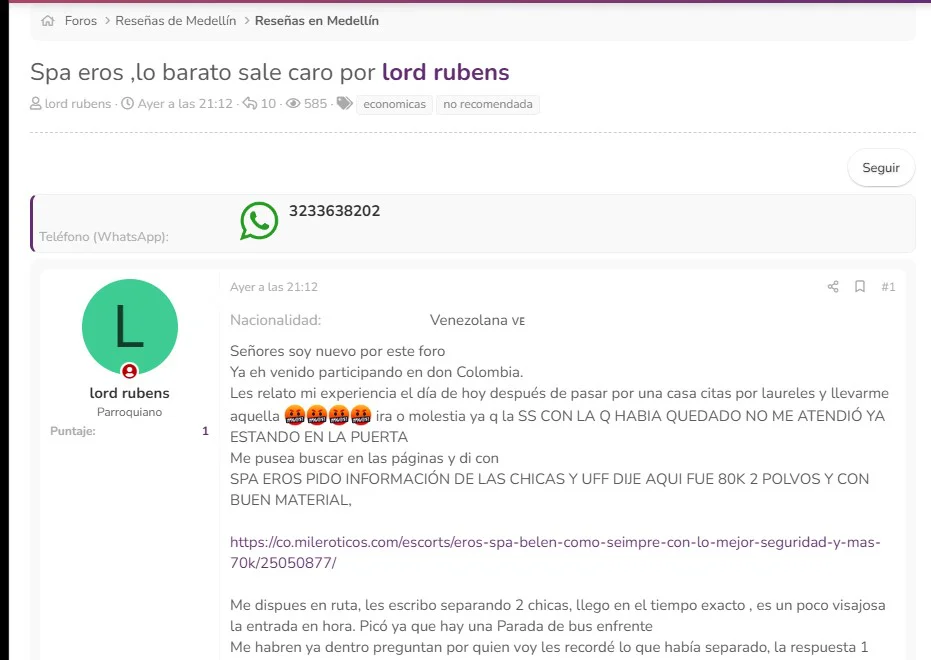Click the clock icon next to the thread date
931x660 pixels.
coord(127,104)
